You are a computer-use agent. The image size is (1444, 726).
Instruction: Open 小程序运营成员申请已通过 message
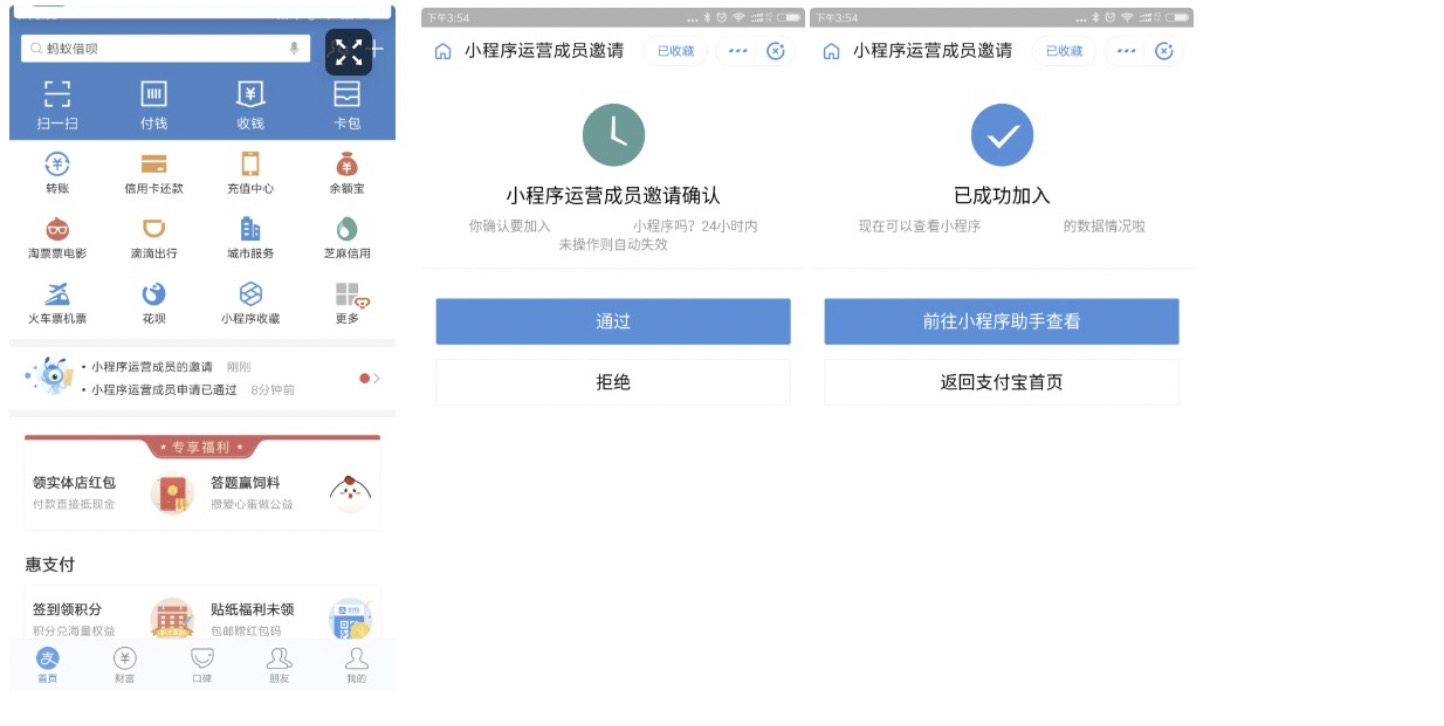164,390
